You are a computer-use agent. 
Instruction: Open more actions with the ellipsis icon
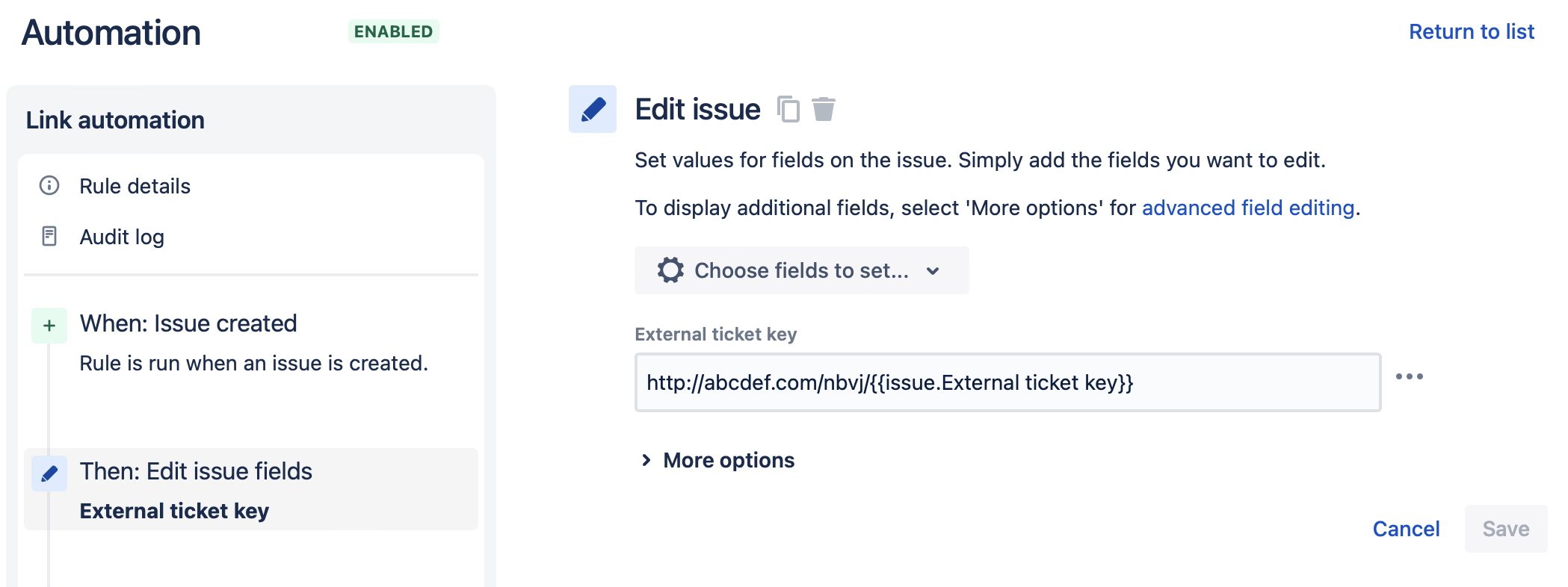coord(1411,377)
